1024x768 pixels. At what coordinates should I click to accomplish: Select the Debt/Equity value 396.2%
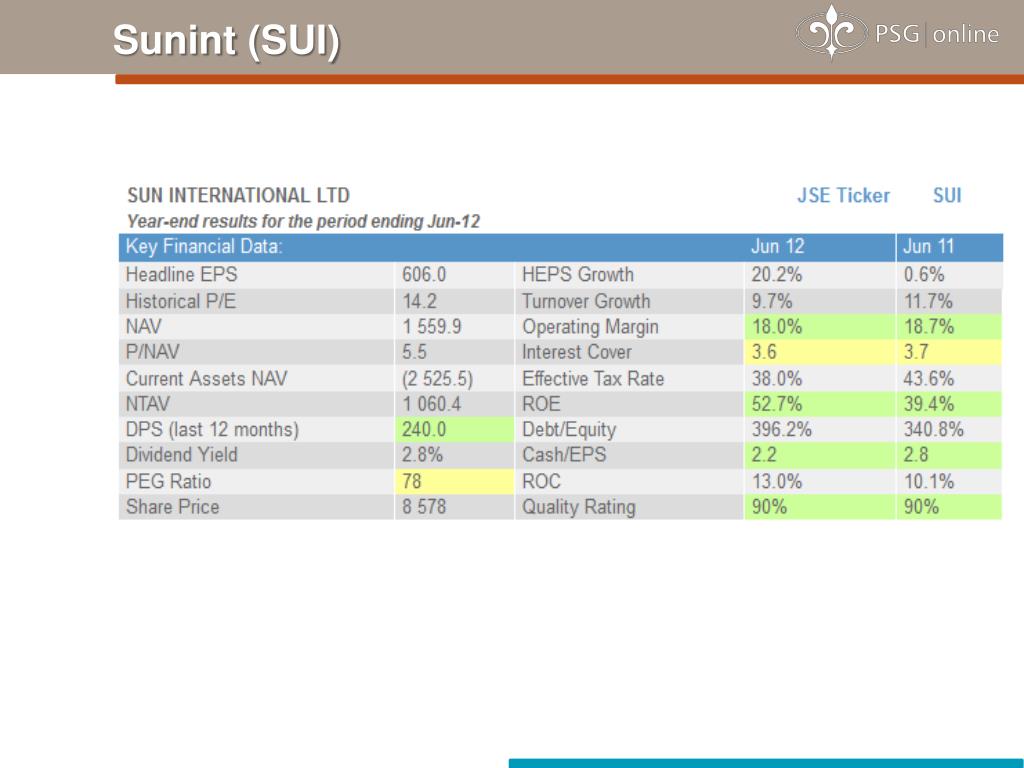(781, 430)
